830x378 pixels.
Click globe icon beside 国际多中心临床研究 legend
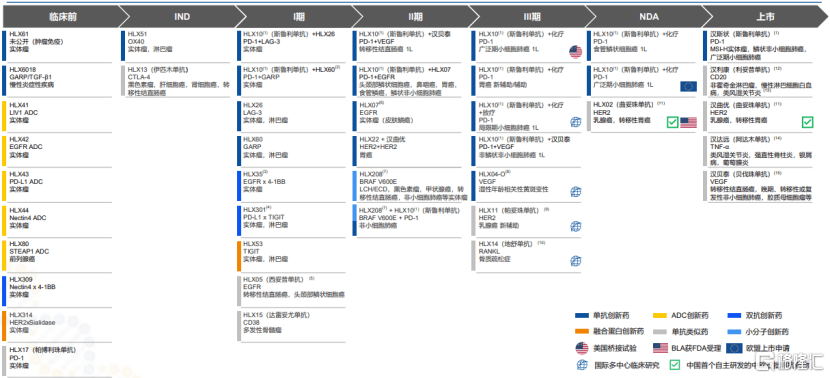(x=581, y=364)
